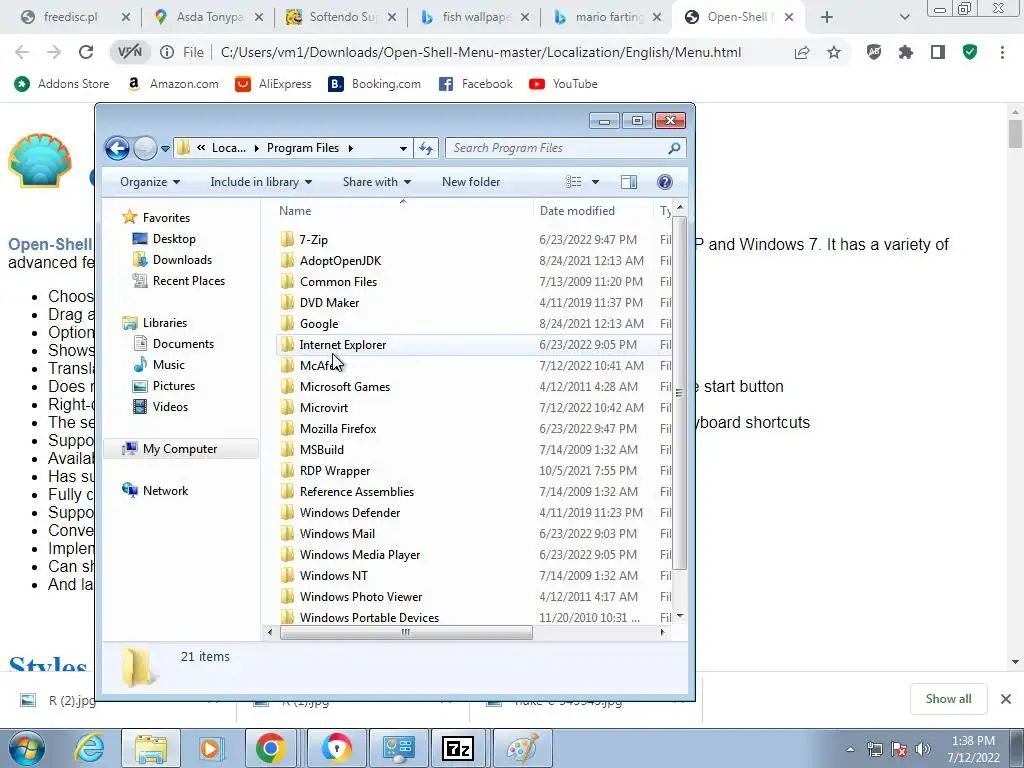
Task: Click the refresh icon next to address bar
Action: [x=426, y=148]
